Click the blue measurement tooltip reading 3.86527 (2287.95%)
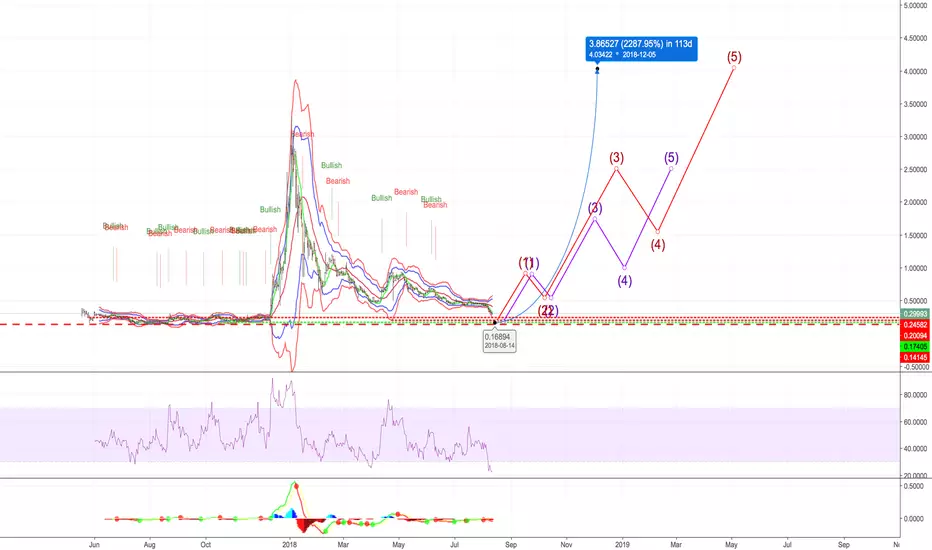Viewport: 932px width, 550px height. [641, 49]
